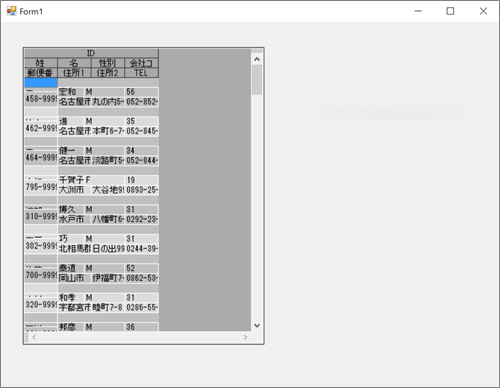Click the 住所2 column header
The image size is (500, 388).
[x=108, y=73]
